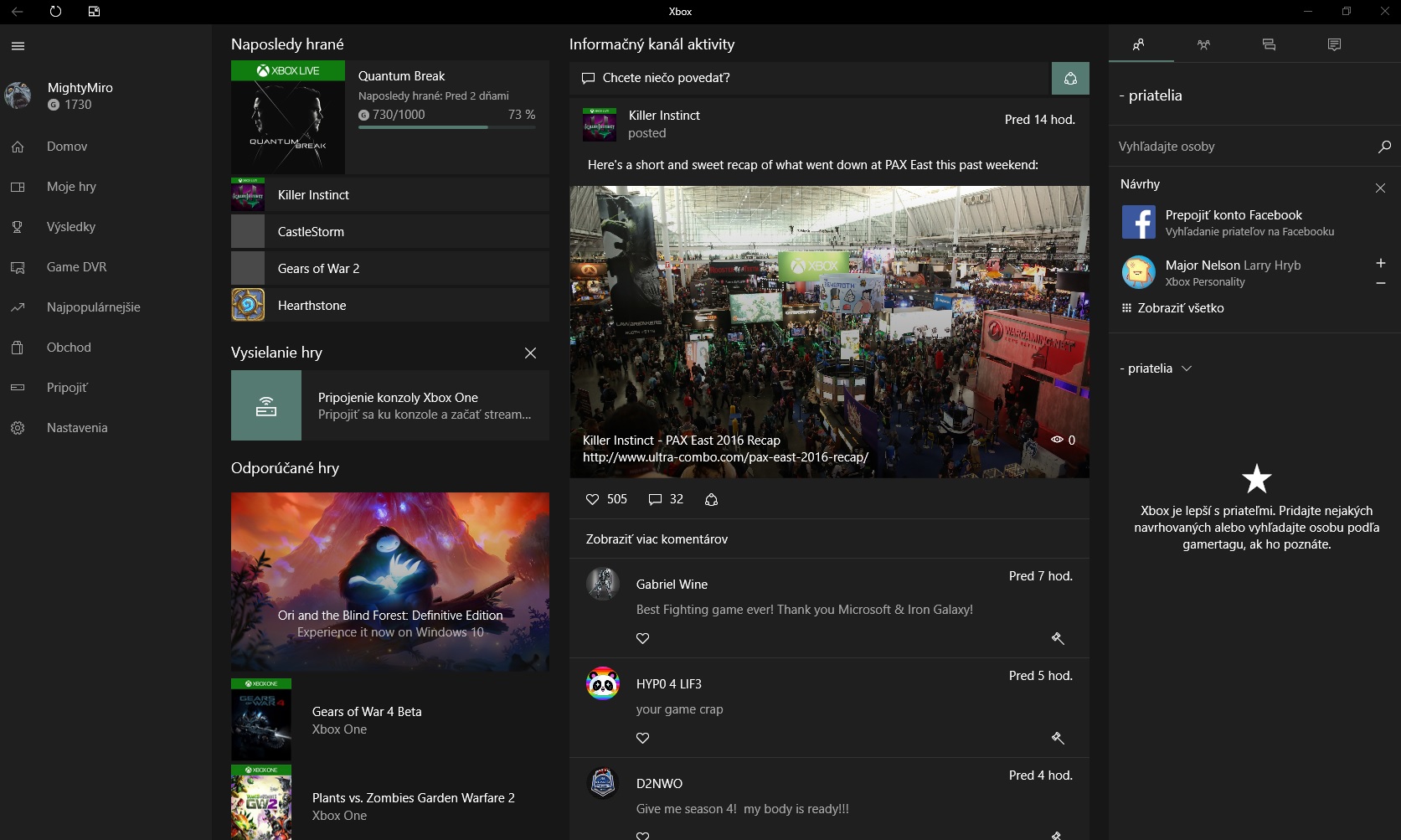The height and width of the screenshot is (840, 1401).
Task: Switch to the messages tab
Action: click(x=1269, y=44)
